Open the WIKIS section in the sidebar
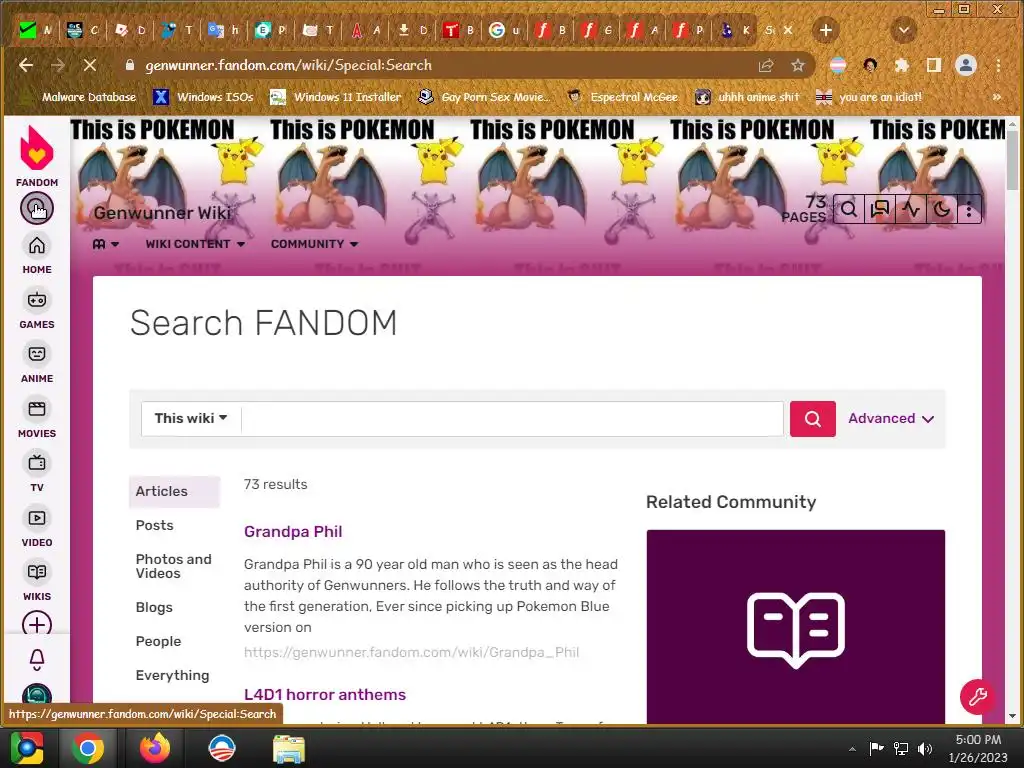Screen dimensions: 1024x768 (x=37, y=581)
